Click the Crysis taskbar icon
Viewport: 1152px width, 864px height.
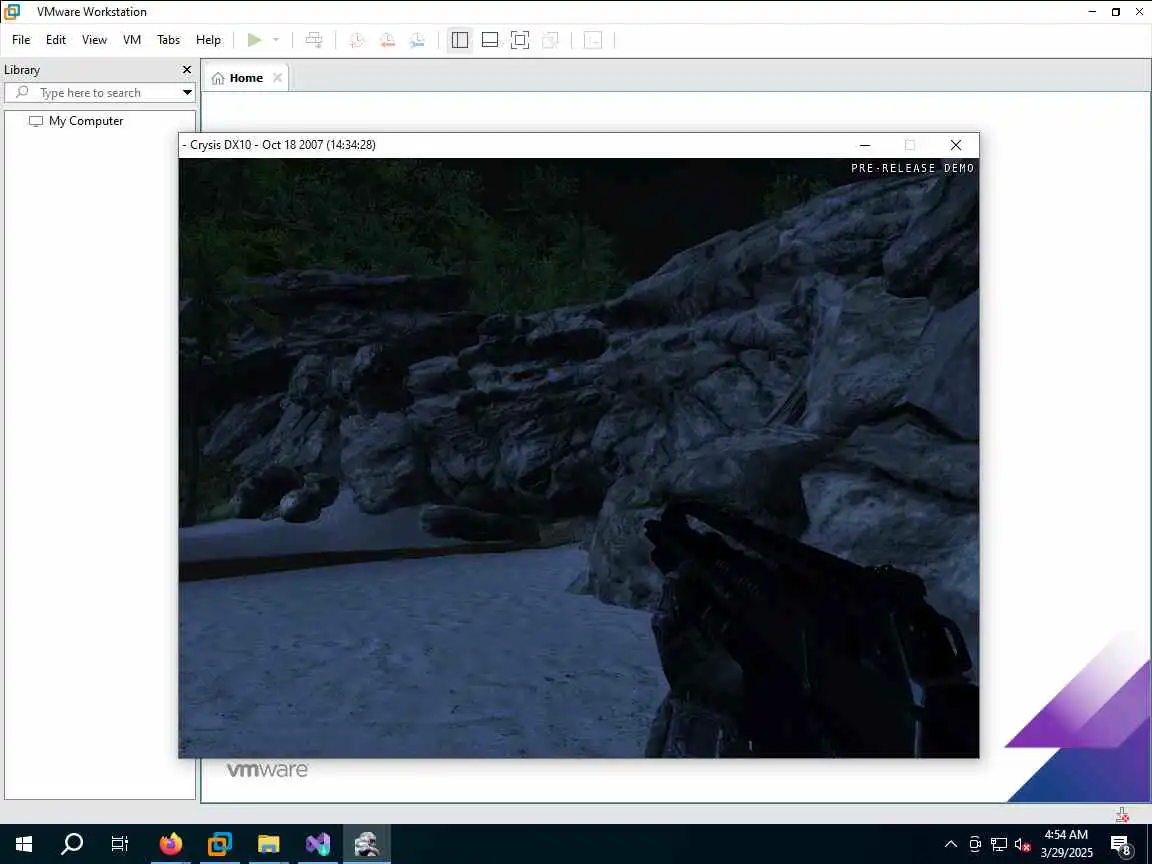[x=367, y=844]
